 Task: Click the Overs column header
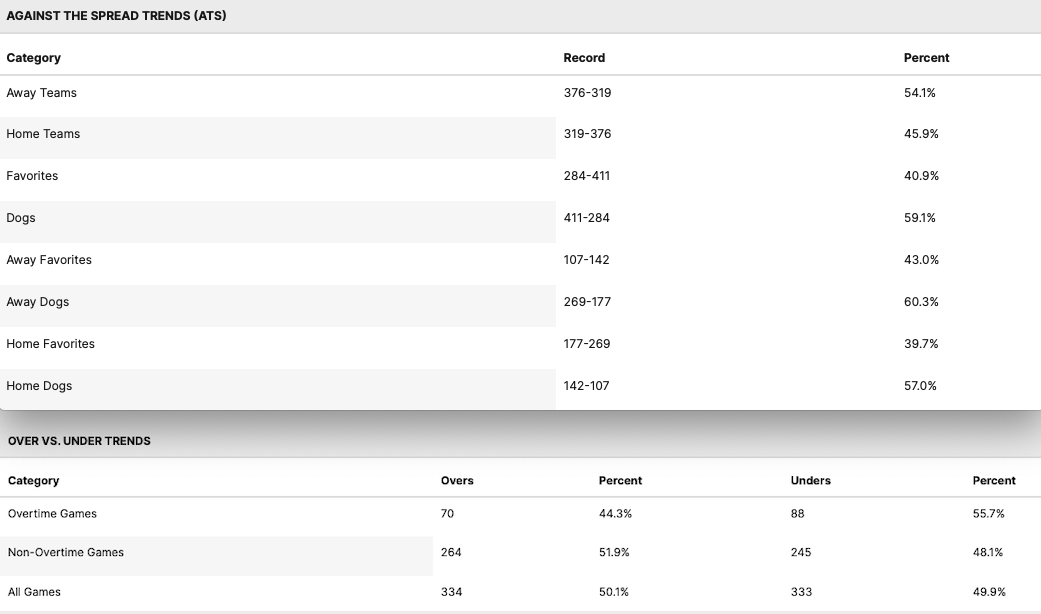click(x=457, y=481)
